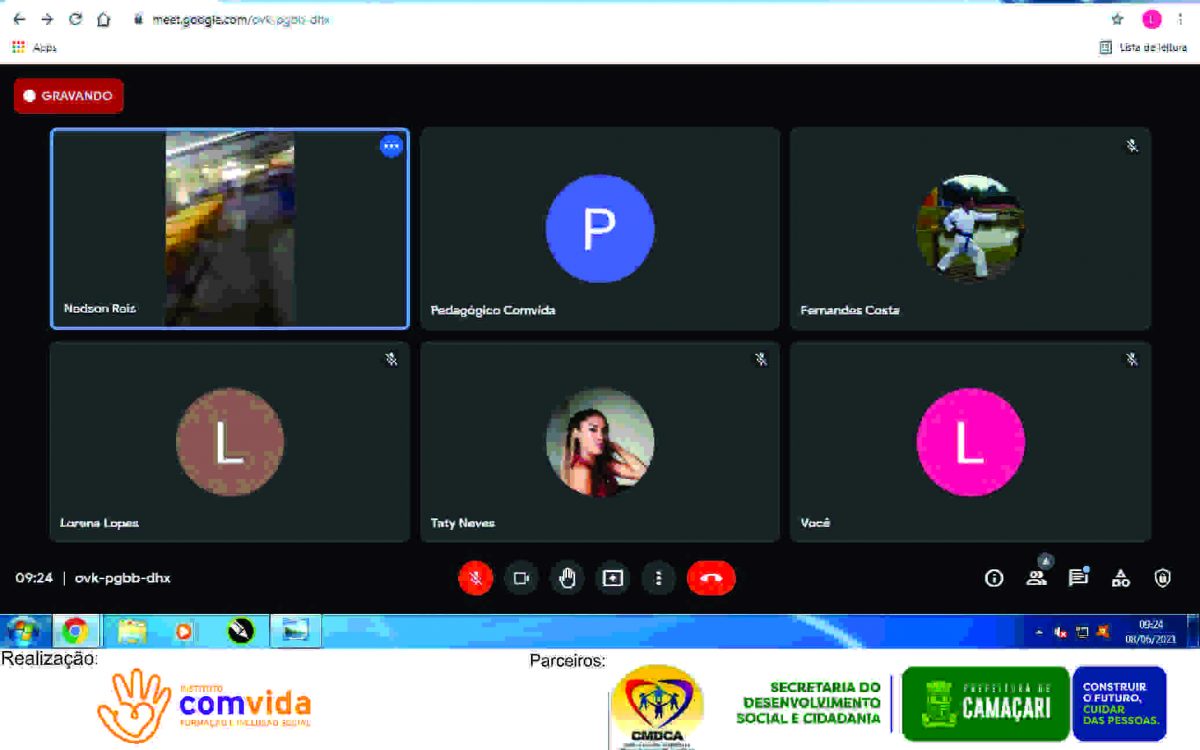Toggle the camera on or off
Screen dimensions: 1200x750
521,578
